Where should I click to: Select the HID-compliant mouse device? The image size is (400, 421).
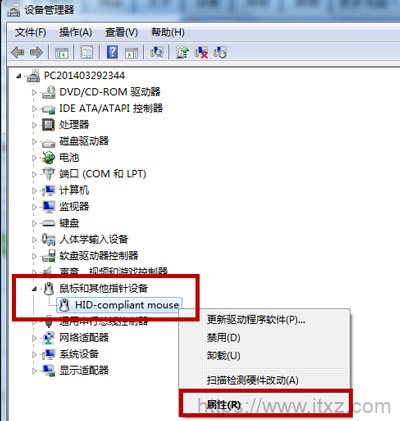tap(127, 305)
